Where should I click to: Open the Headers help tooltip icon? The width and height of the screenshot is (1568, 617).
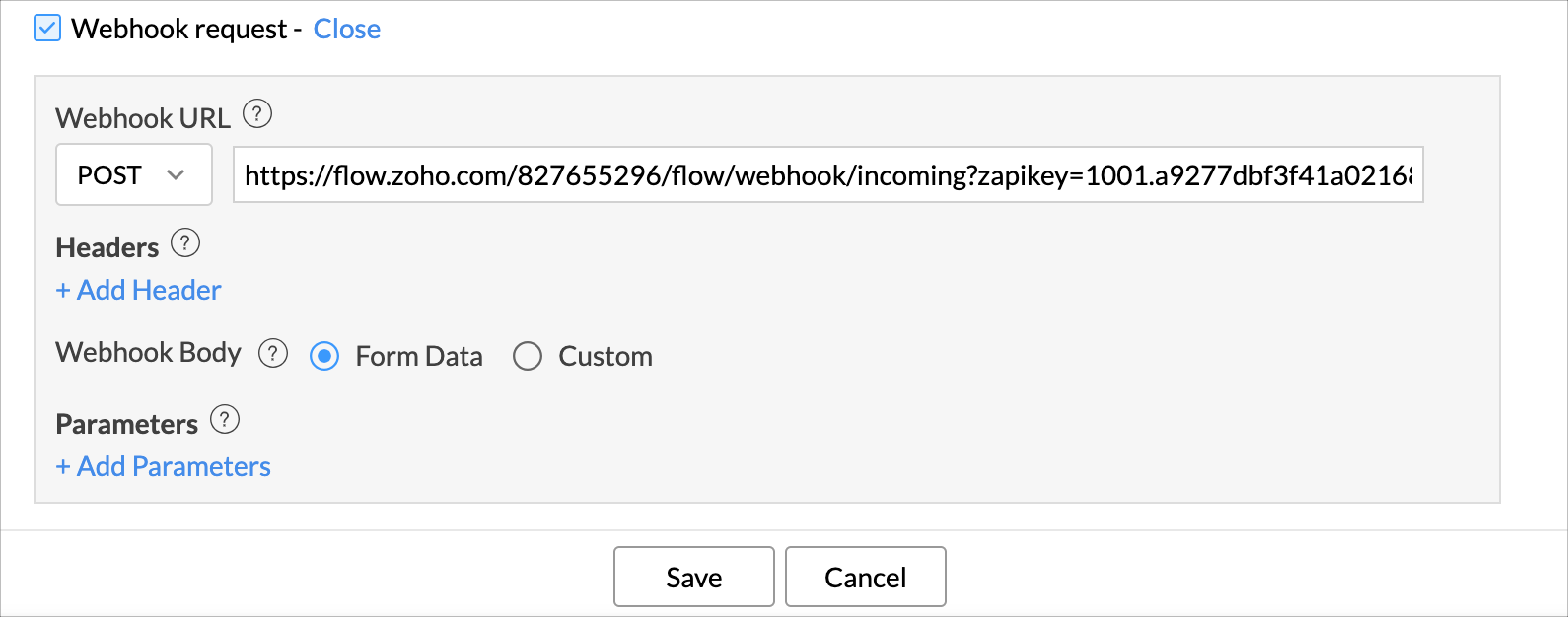click(185, 242)
